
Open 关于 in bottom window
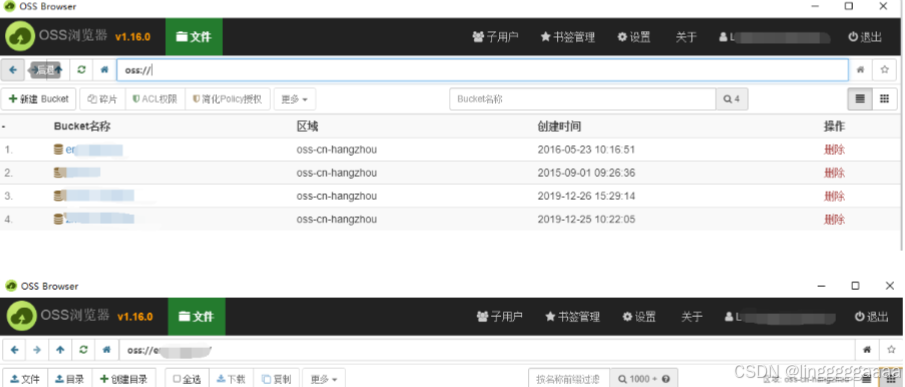pyautogui.click(x=691, y=317)
